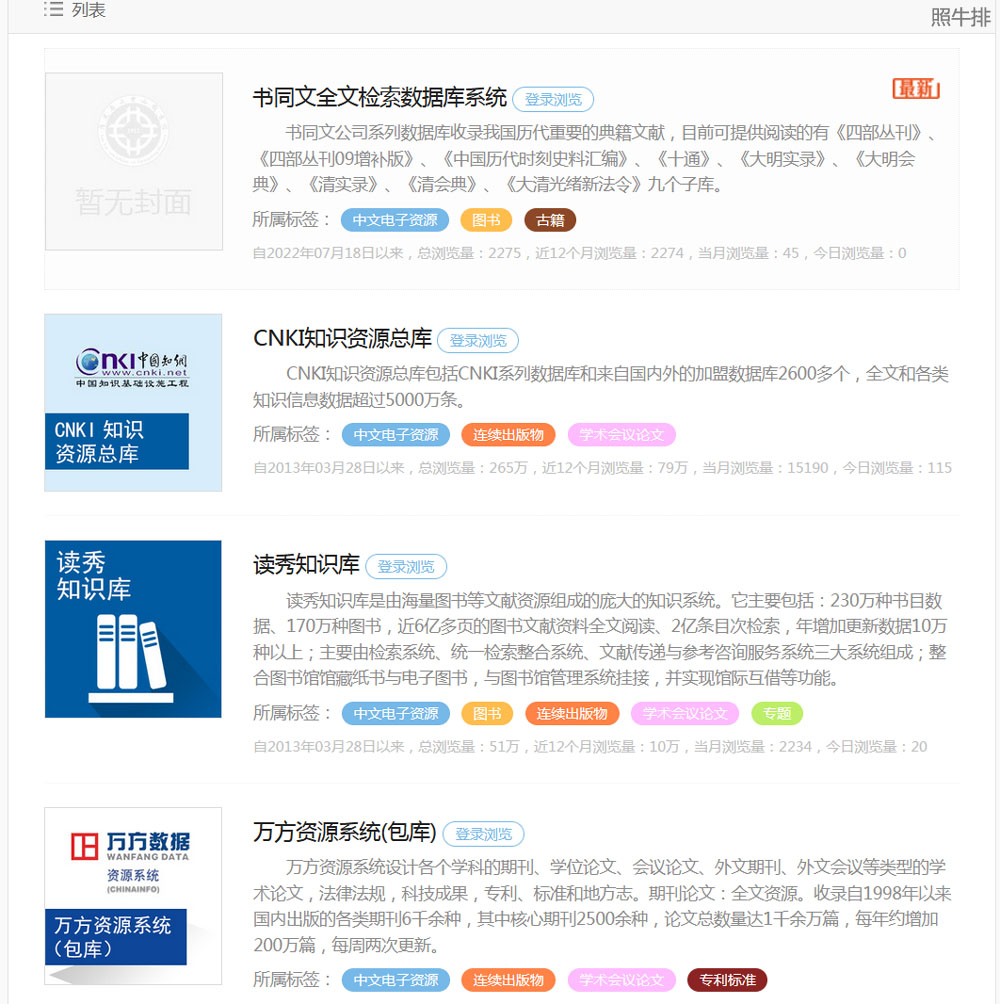Open the 照牛排 sort option

pos(960,17)
